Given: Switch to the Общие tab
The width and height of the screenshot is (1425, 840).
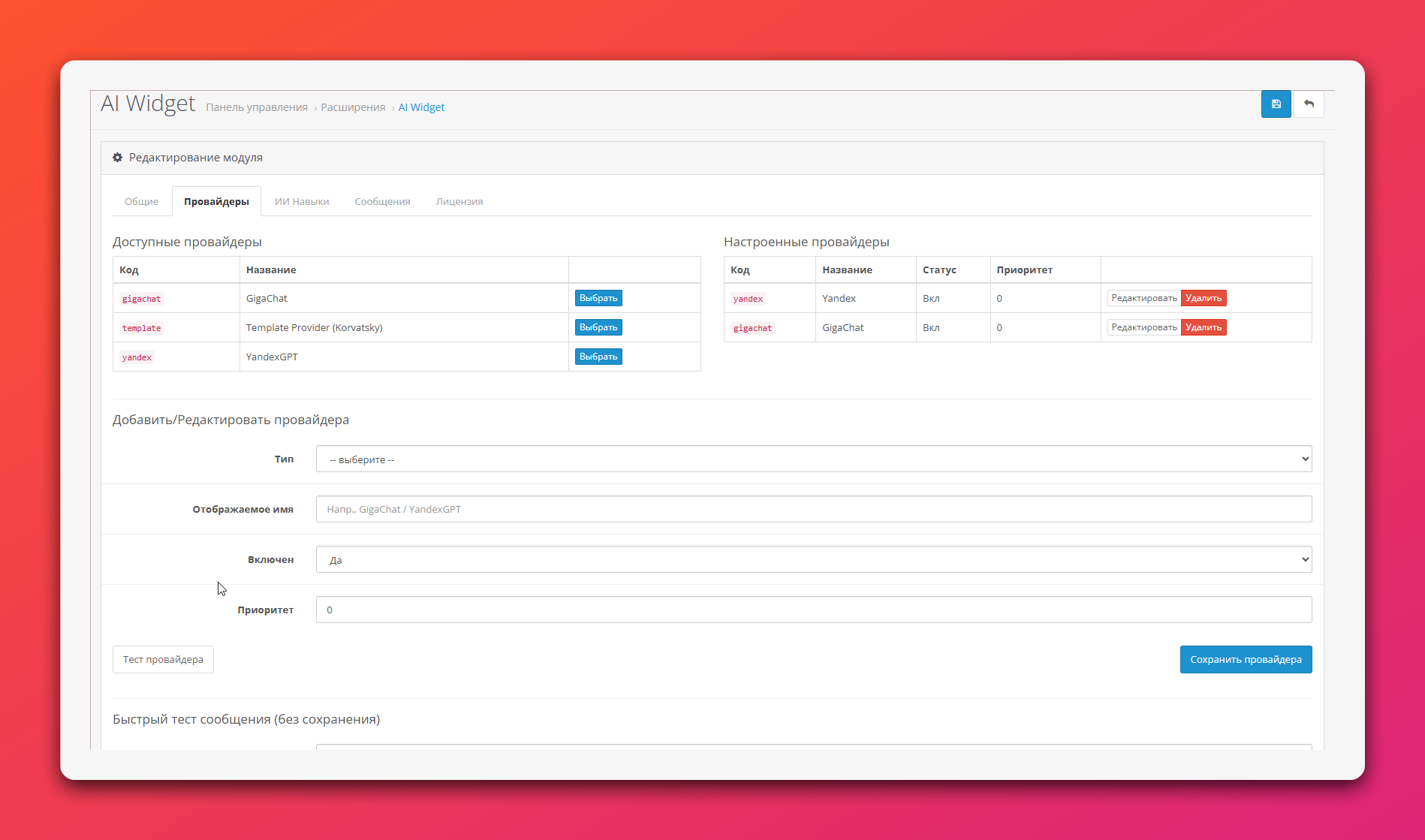Looking at the screenshot, I should [141, 202].
